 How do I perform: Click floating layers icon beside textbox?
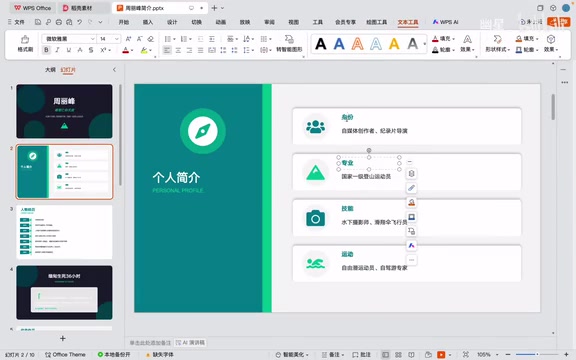coord(411,174)
